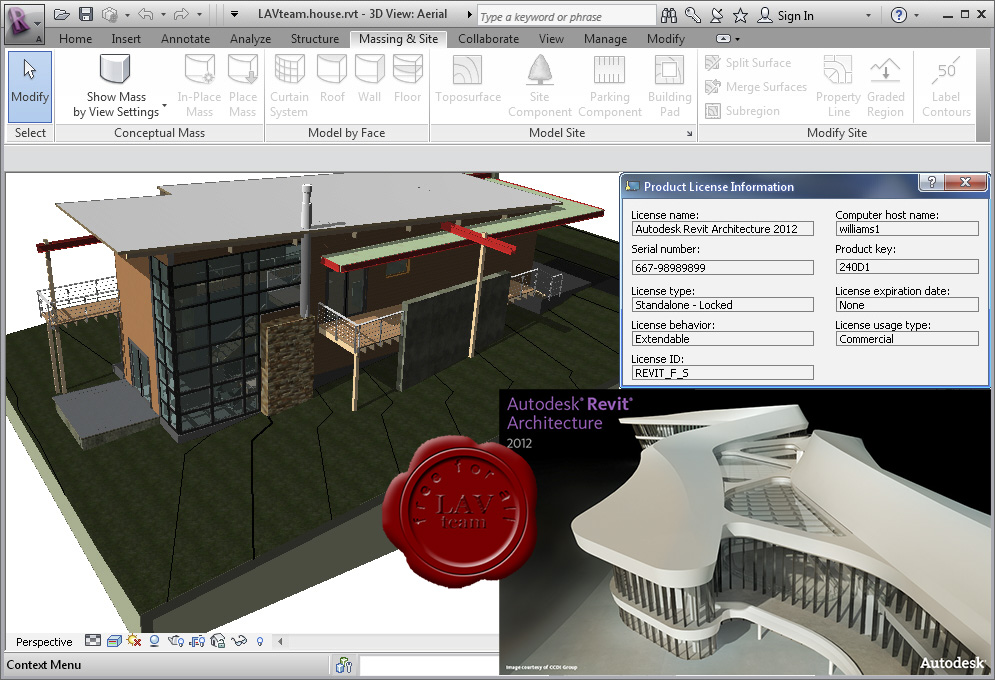Expand the Select panel label

point(30,133)
